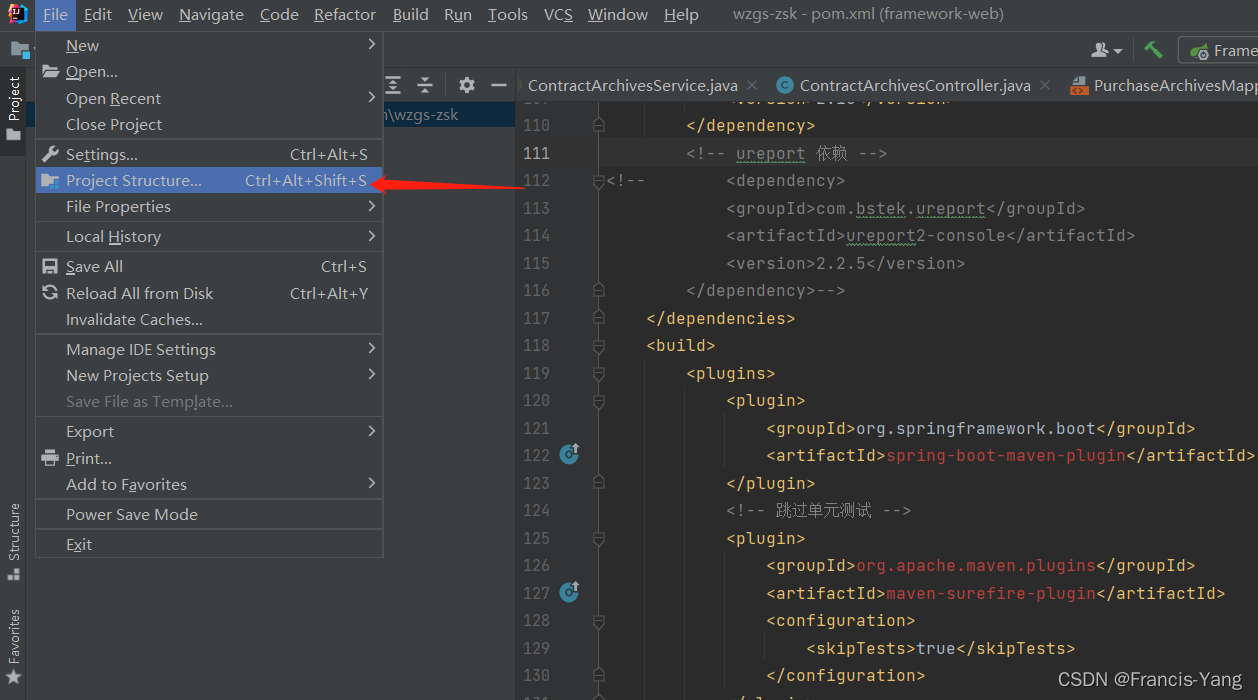Click the gutter icon on line 127
Viewport: 1258px width, 700px height.
click(x=569, y=592)
